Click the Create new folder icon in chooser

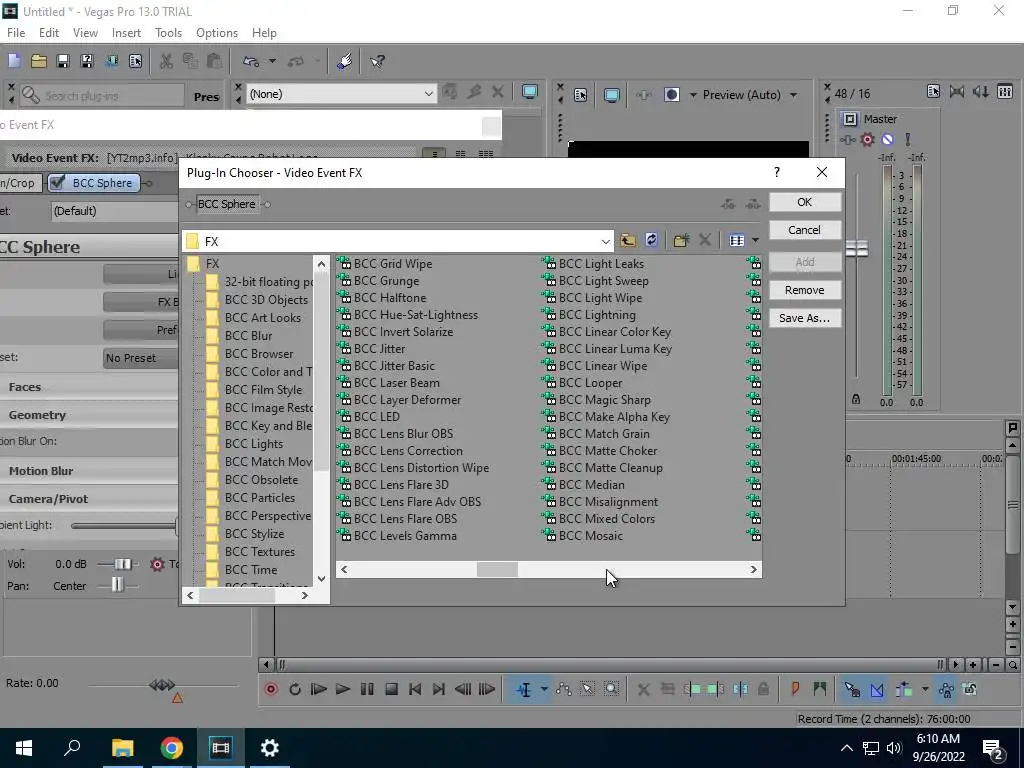[681, 240]
